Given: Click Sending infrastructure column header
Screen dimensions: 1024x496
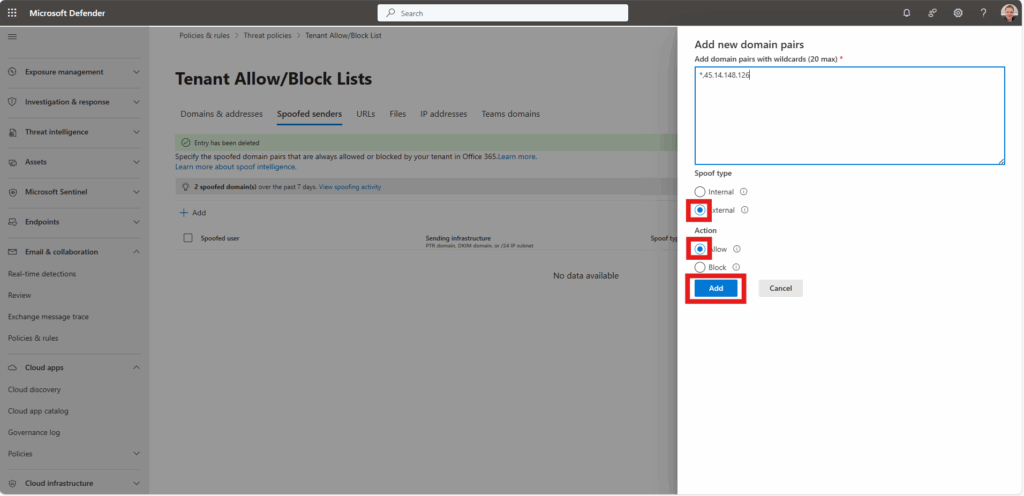Looking at the screenshot, I should [458, 238].
